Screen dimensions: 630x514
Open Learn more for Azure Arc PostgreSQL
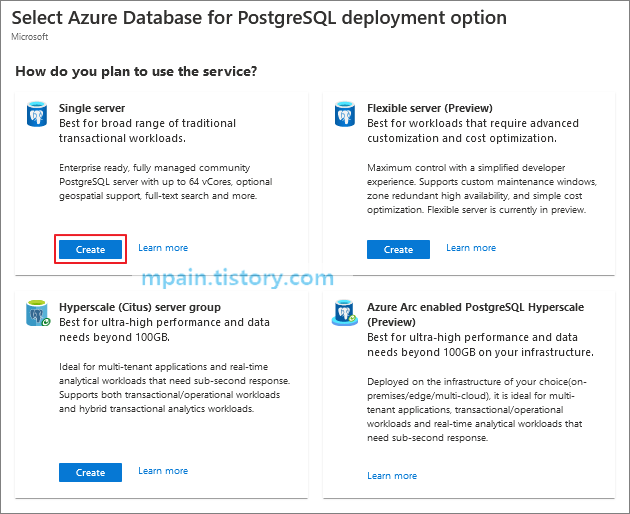click(392, 476)
